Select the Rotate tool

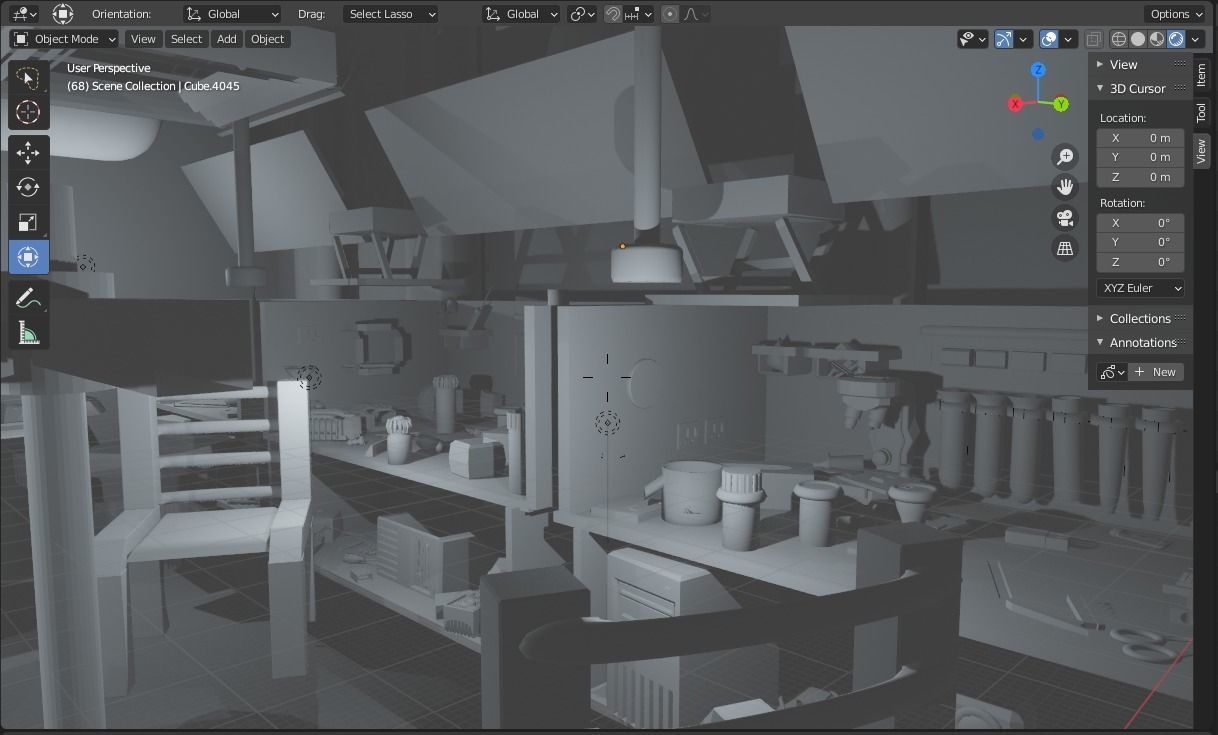pyautogui.click(x=28, y=187)
